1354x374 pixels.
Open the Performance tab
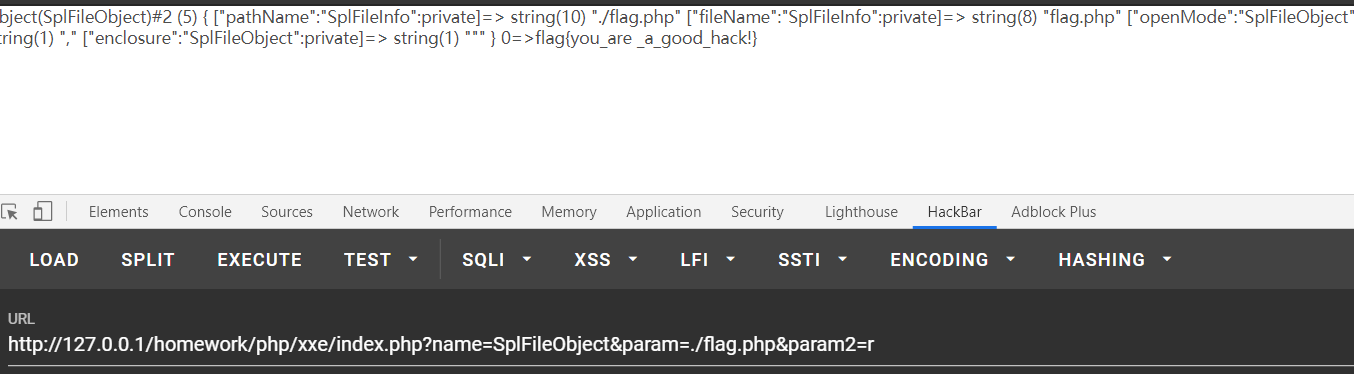click(470, 212)
